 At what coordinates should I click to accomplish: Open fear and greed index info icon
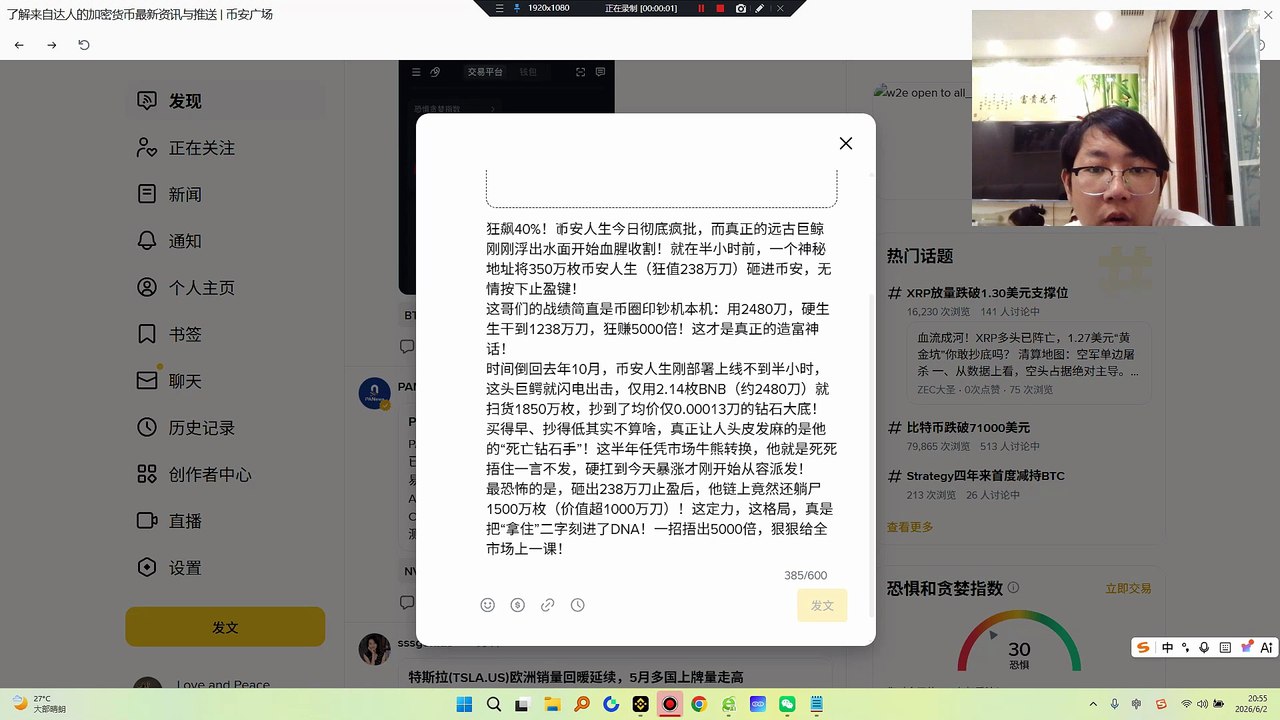pyautogui.click(x=1013, y=588)
